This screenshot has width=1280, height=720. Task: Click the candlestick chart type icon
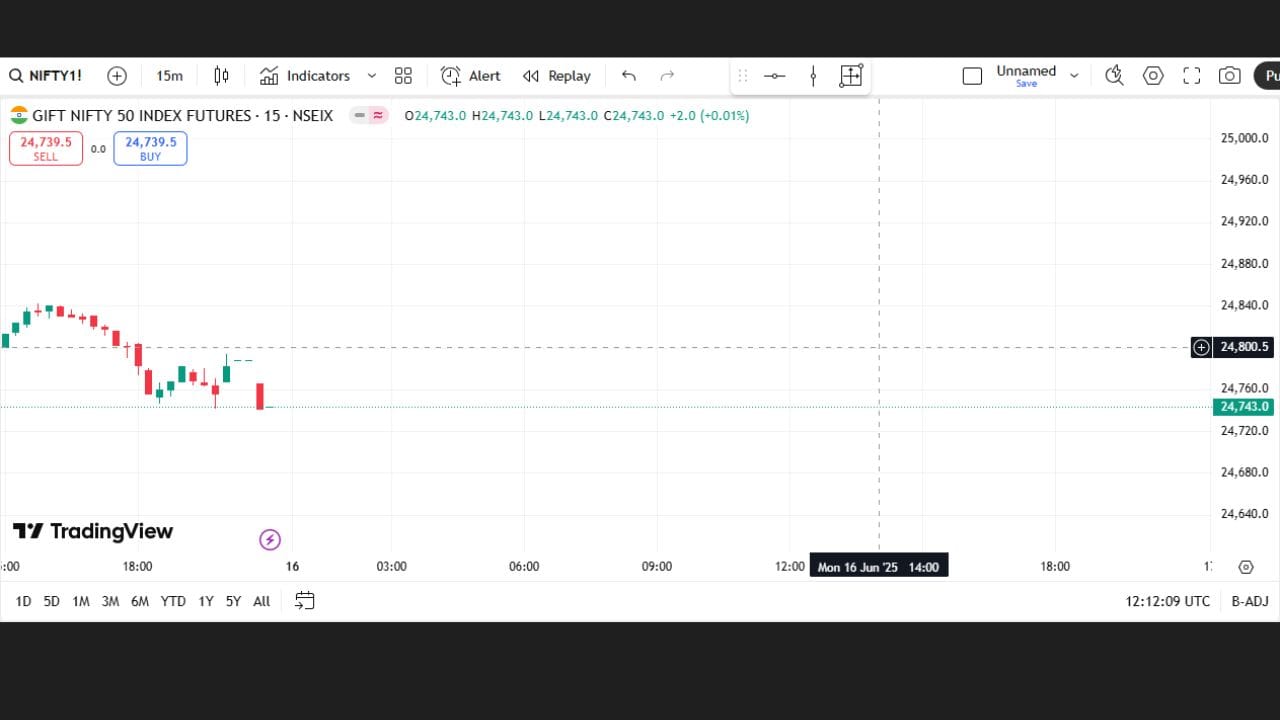(x=221, y=76)
